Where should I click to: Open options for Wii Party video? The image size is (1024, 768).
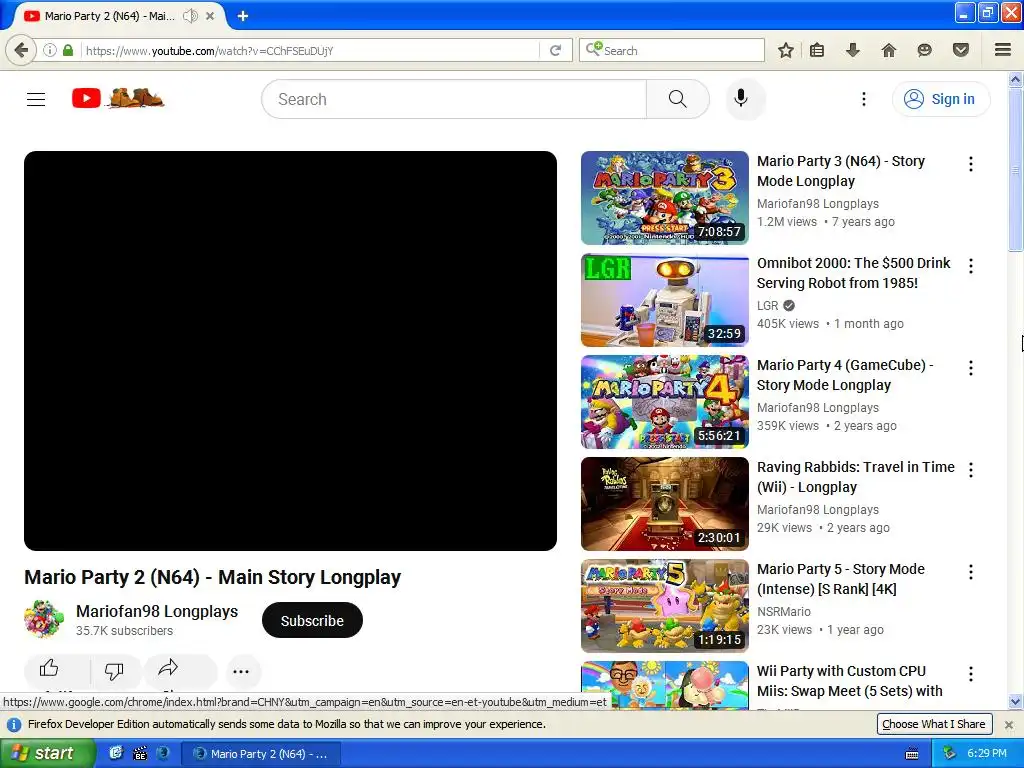pos(971,673)
